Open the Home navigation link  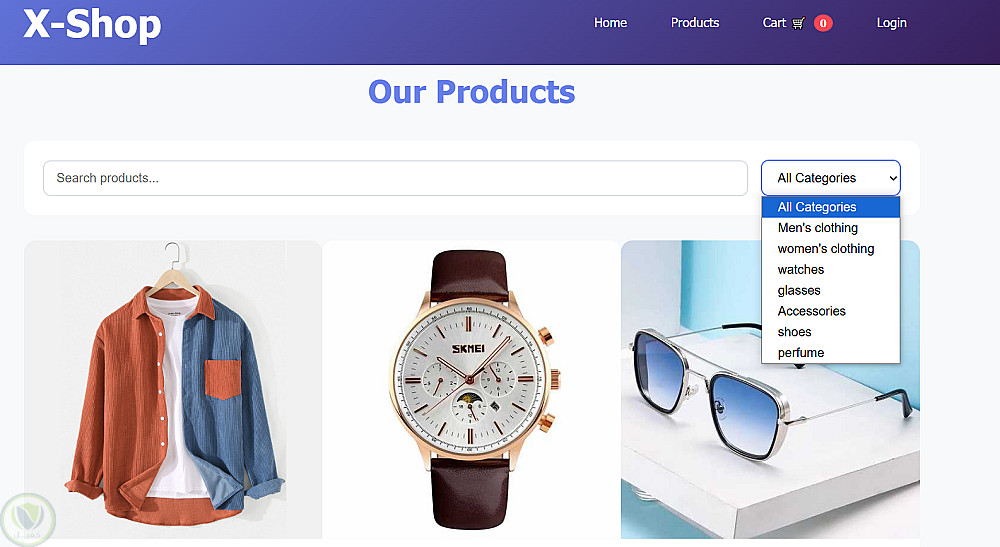(610, 23)
